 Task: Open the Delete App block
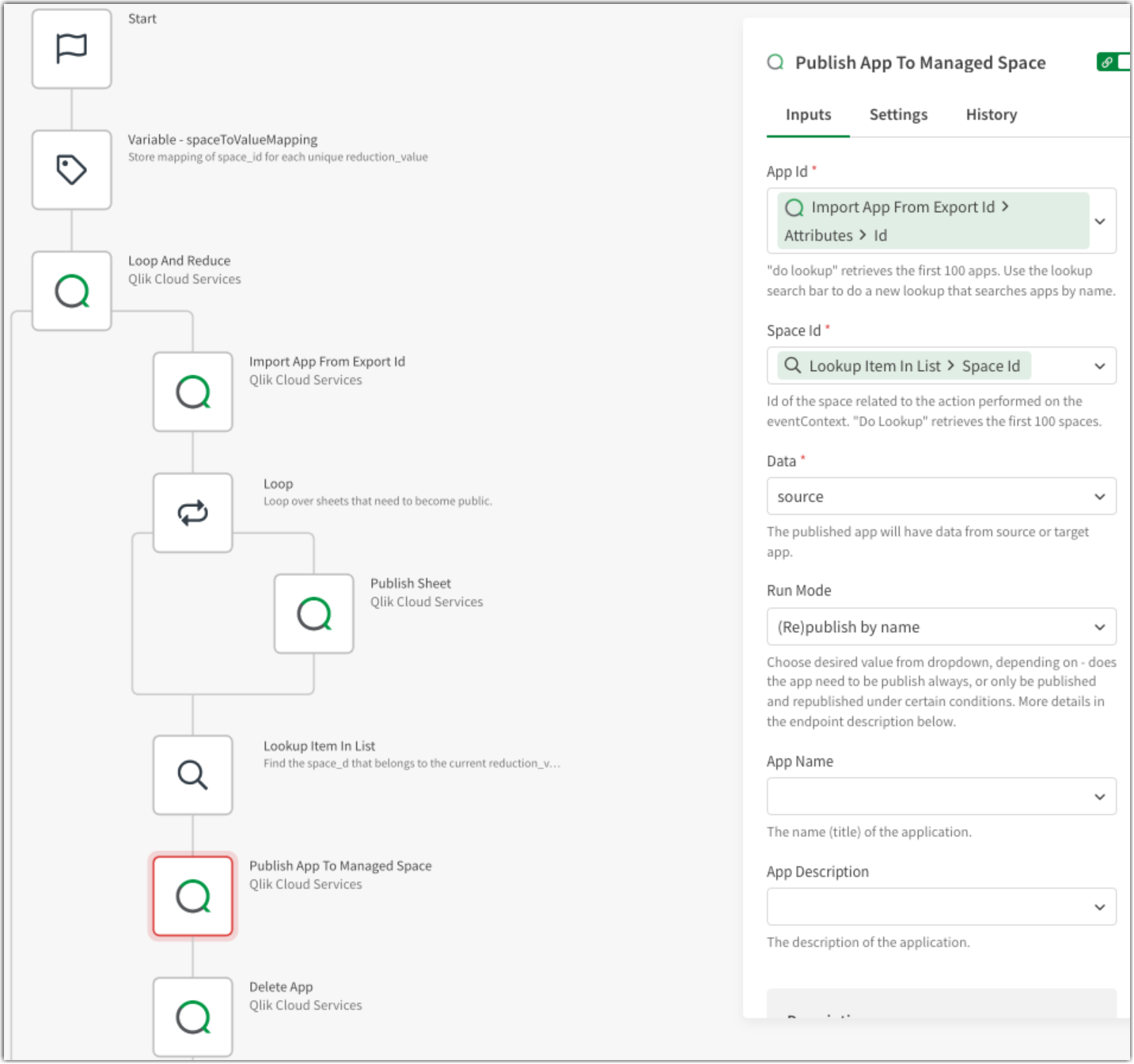click(x=192, y=1017)
